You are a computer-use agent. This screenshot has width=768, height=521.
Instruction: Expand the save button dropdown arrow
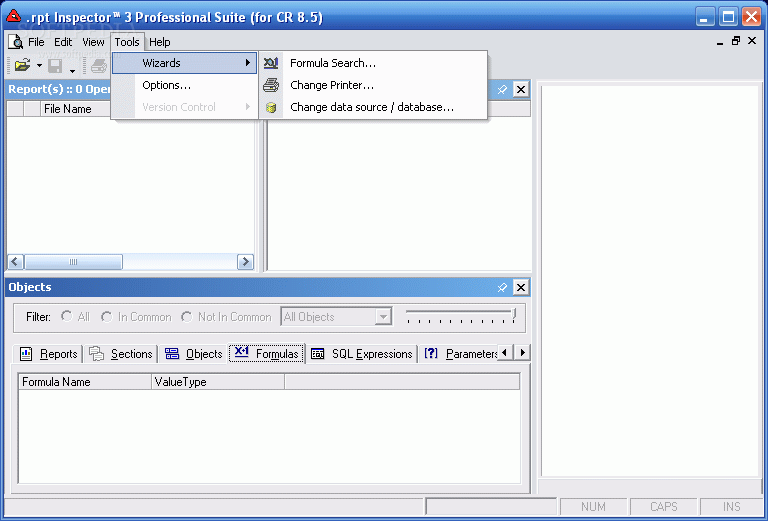coord(72,71)
